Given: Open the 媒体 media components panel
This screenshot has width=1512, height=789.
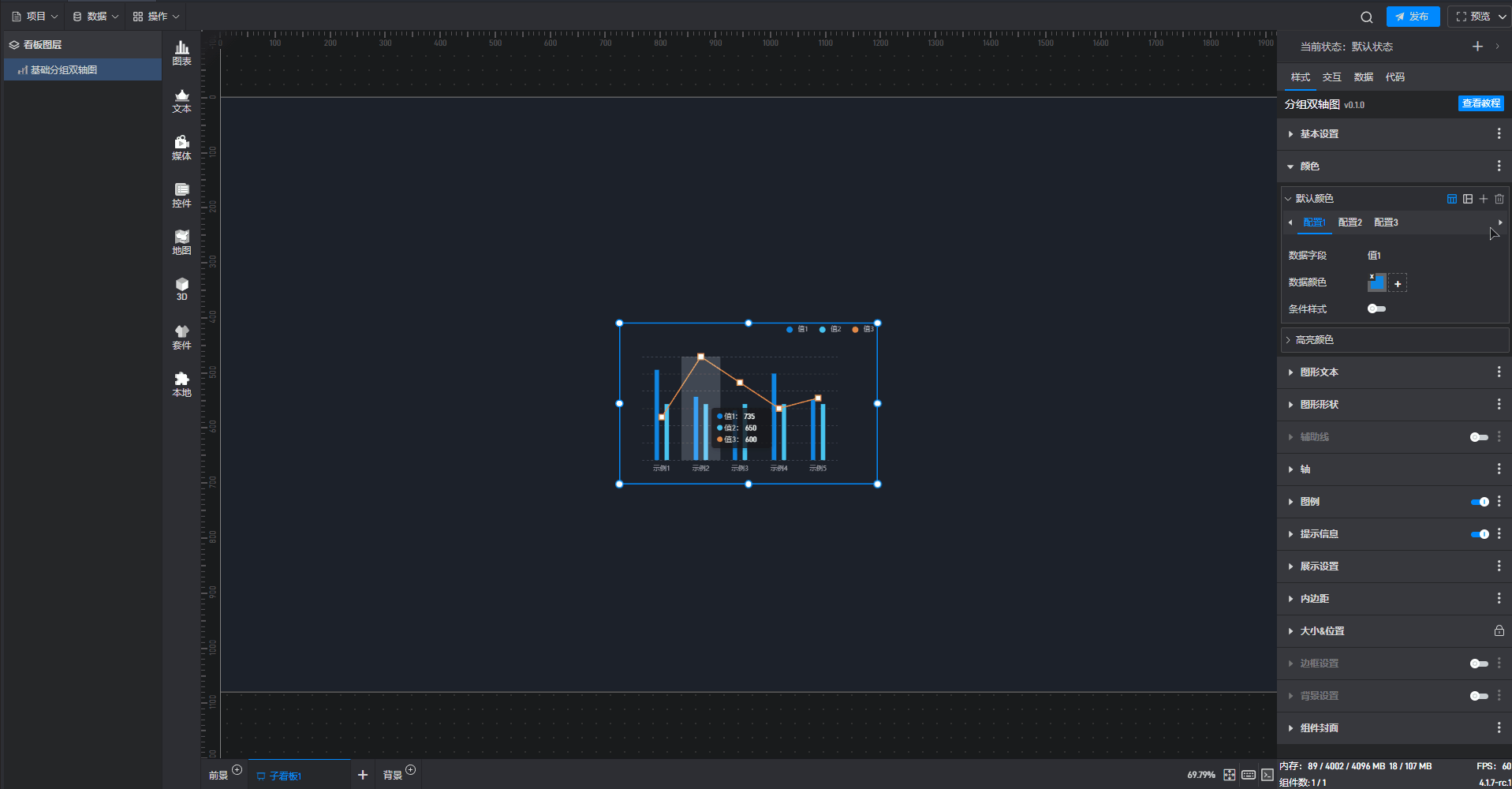Looking at the screenshot, I should click(x=181, y=148).
